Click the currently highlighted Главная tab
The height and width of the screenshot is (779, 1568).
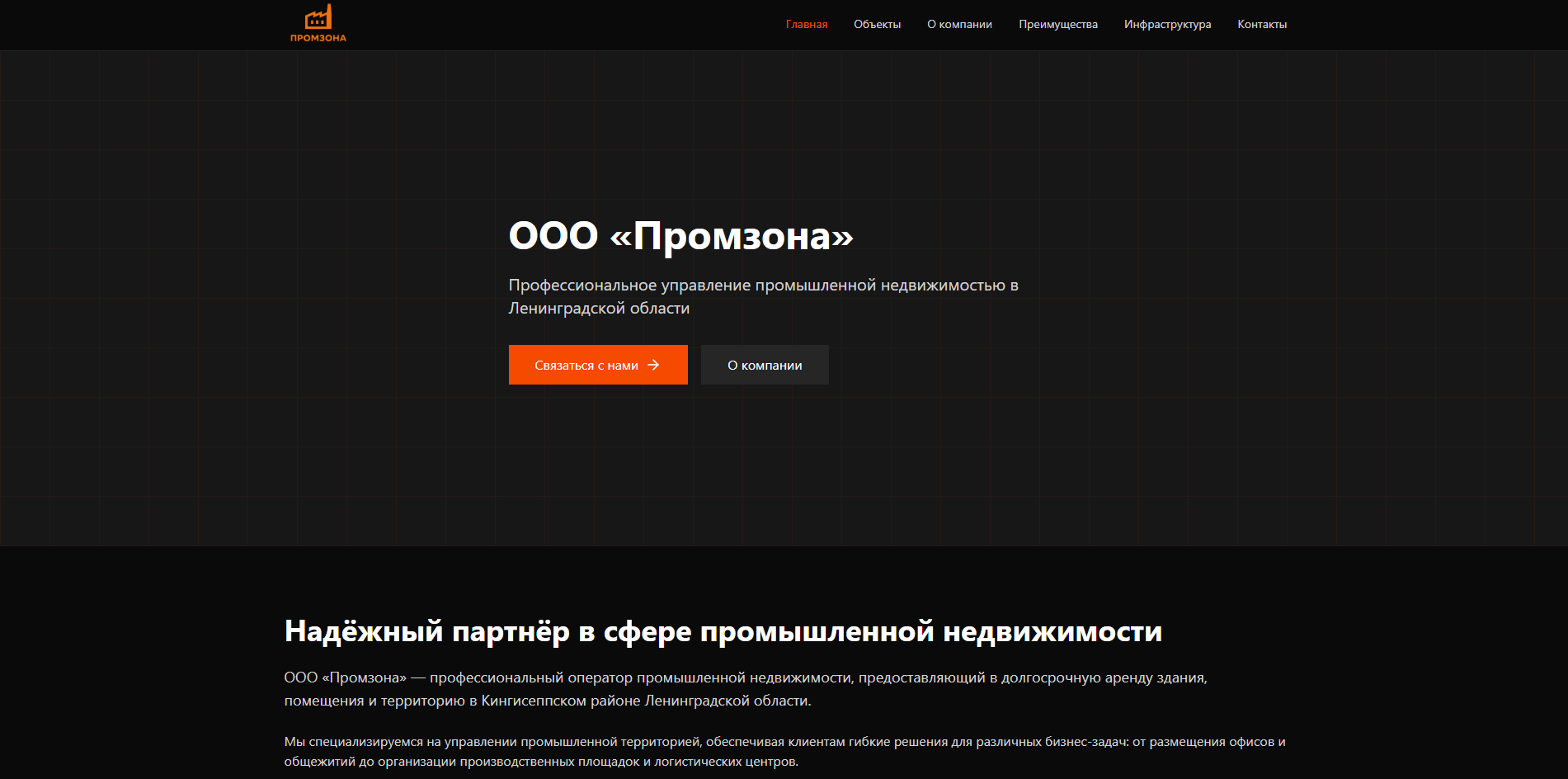point(805,24)
